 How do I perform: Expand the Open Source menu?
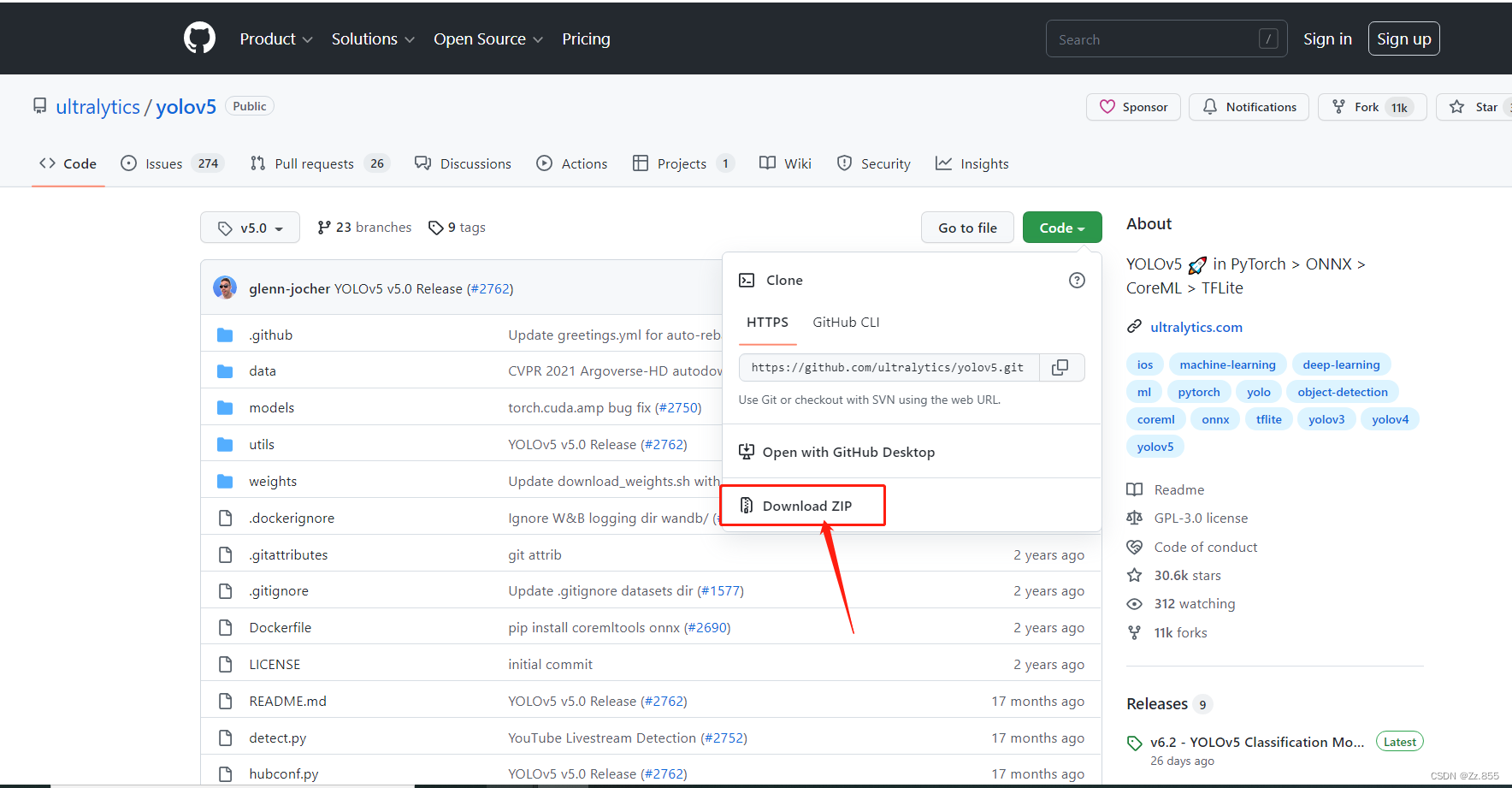(488, 39)
